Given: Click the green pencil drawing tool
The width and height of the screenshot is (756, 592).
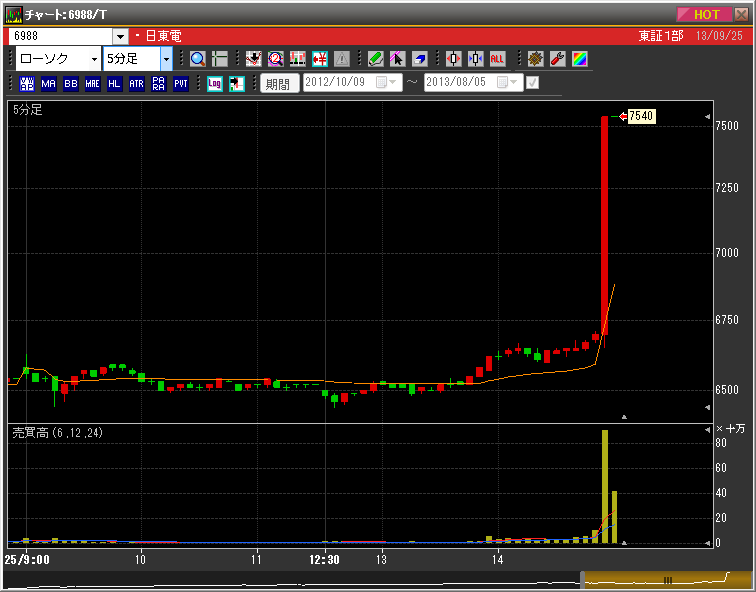Looking at the screenshot, I should (375, 59).
